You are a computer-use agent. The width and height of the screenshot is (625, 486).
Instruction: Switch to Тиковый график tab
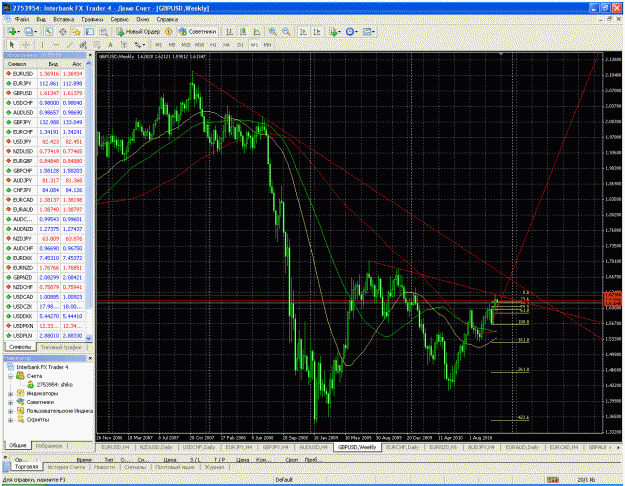click(61, 347)
